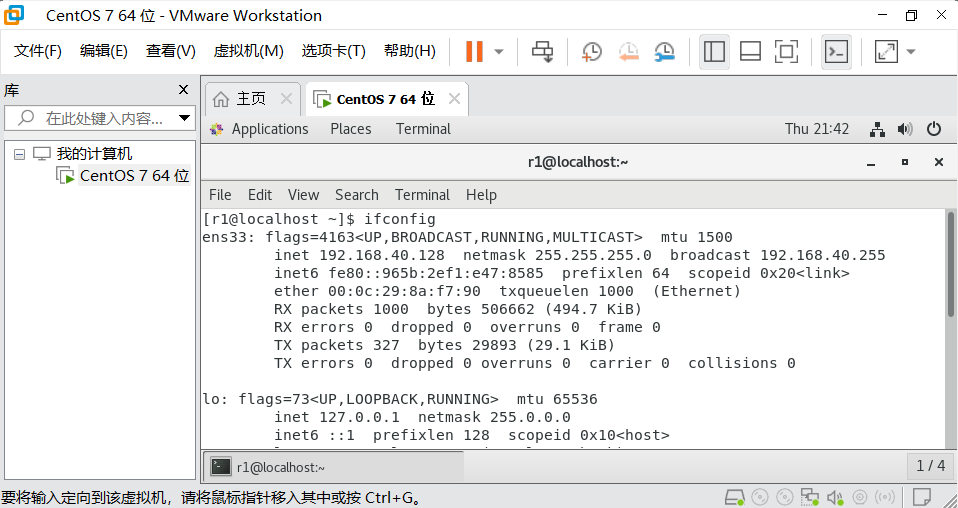The height and width of the screenshot is (508, 958).
Task: Click the first CD/DVD drive status icon
Action: tap(760, 497)
